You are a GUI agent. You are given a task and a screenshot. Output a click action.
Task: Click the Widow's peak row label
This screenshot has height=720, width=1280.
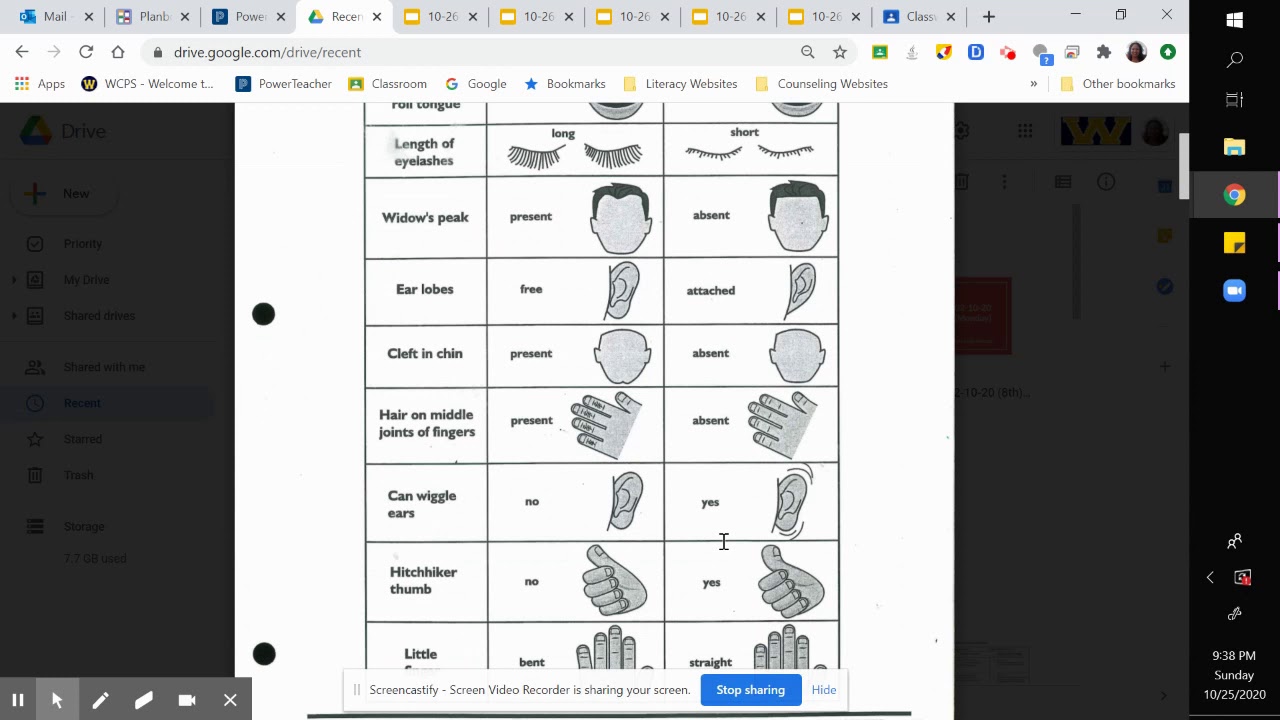pos(425,218)
